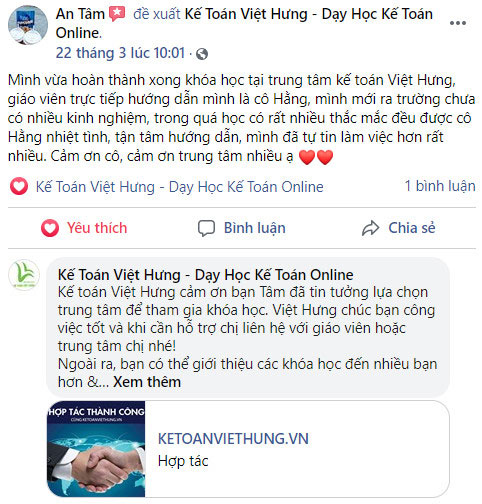Open the three-dot post options menu

coord(458,23)
